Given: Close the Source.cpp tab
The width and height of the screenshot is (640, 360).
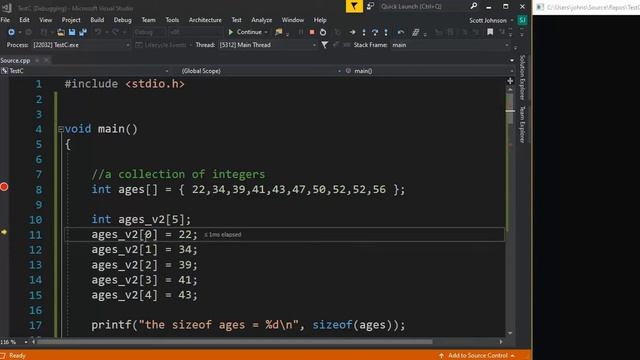Looking at the screenshot, I should pos(47,60).
